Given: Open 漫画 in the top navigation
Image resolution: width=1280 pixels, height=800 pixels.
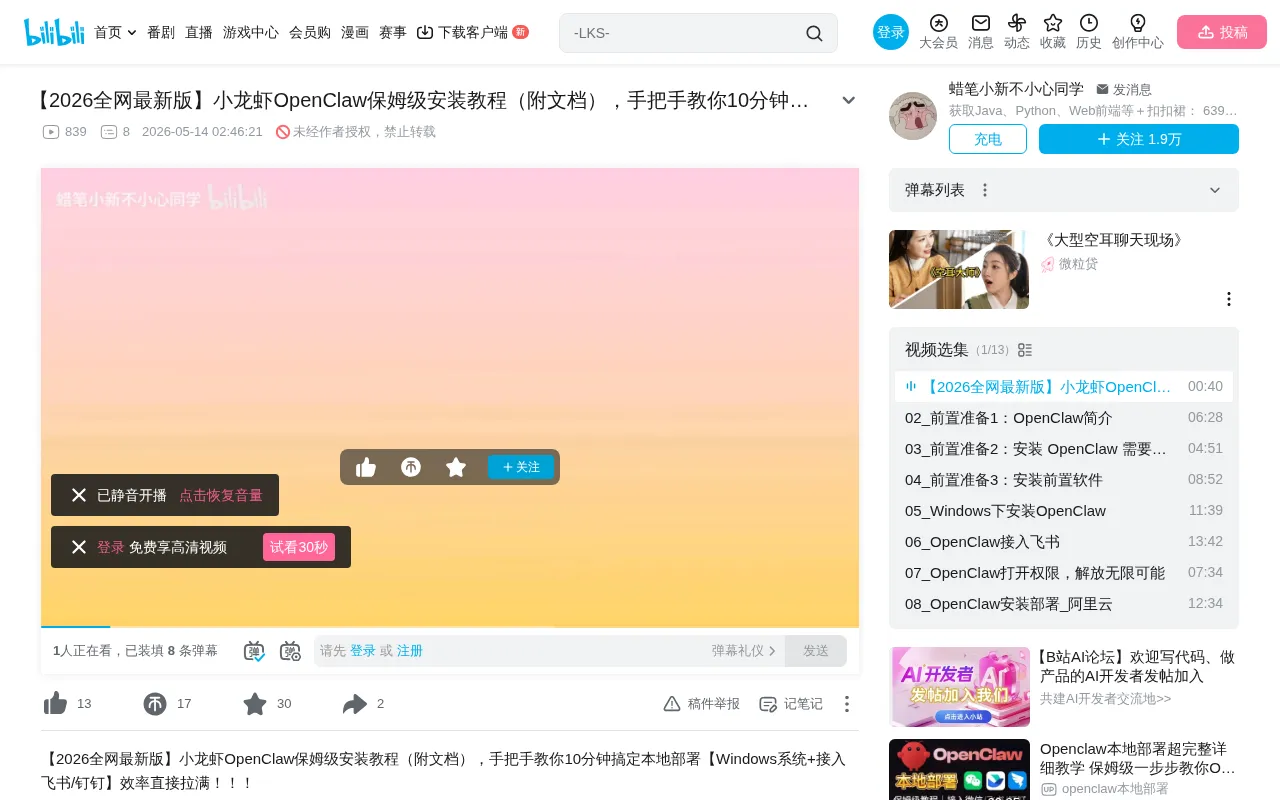Looking at the screenshot, I should click(x=355, y=32).
